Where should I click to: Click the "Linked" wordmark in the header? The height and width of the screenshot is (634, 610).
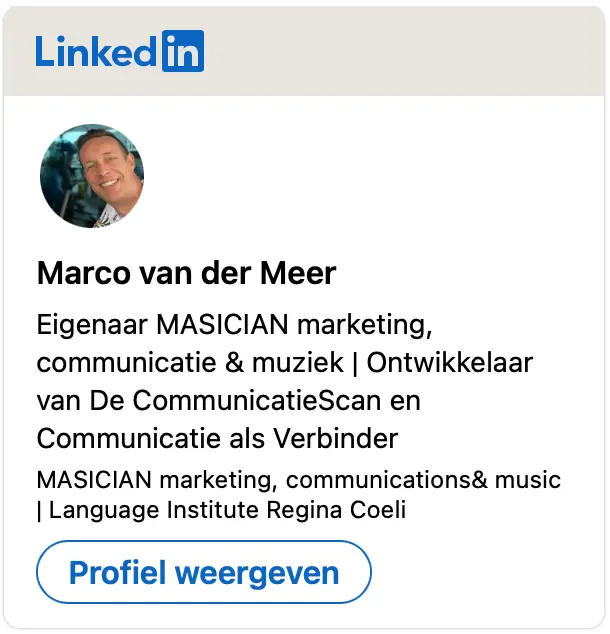[x=96, y=51]
